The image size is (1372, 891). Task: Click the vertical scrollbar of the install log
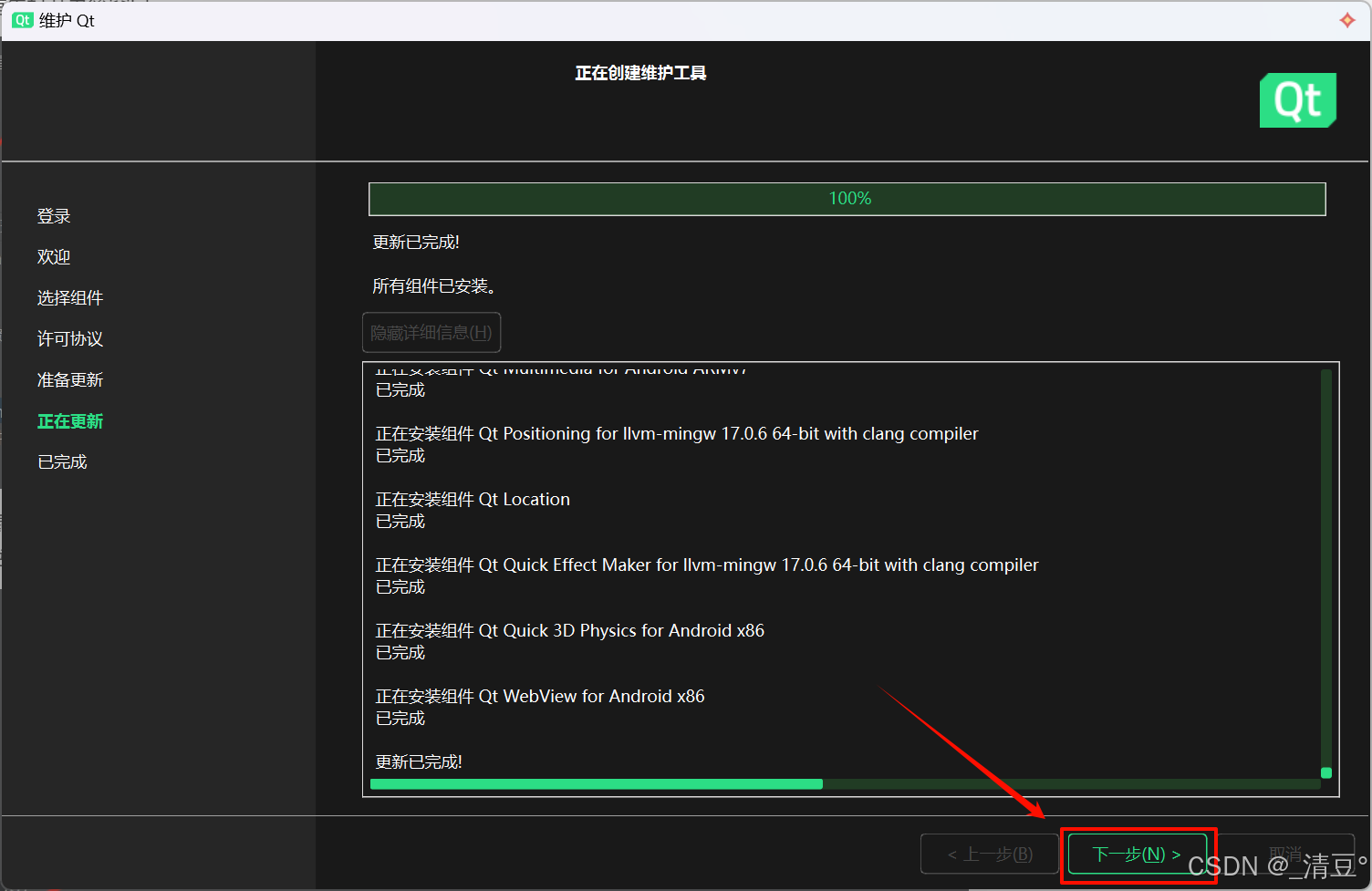[x=1326, y=574]
